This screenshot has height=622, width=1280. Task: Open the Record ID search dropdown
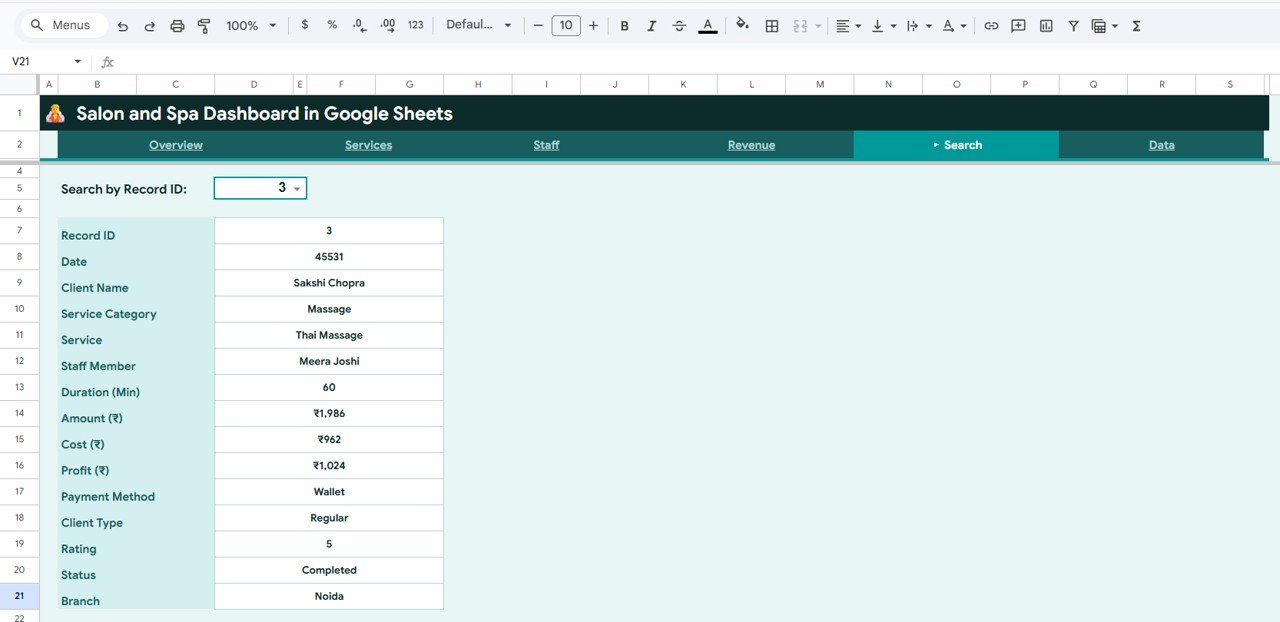point(297,187)
